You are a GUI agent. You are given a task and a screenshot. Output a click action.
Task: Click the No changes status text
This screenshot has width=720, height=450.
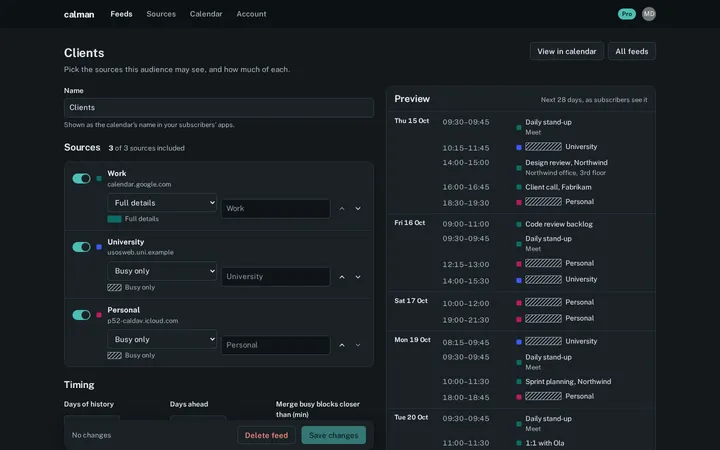(91, 435)
